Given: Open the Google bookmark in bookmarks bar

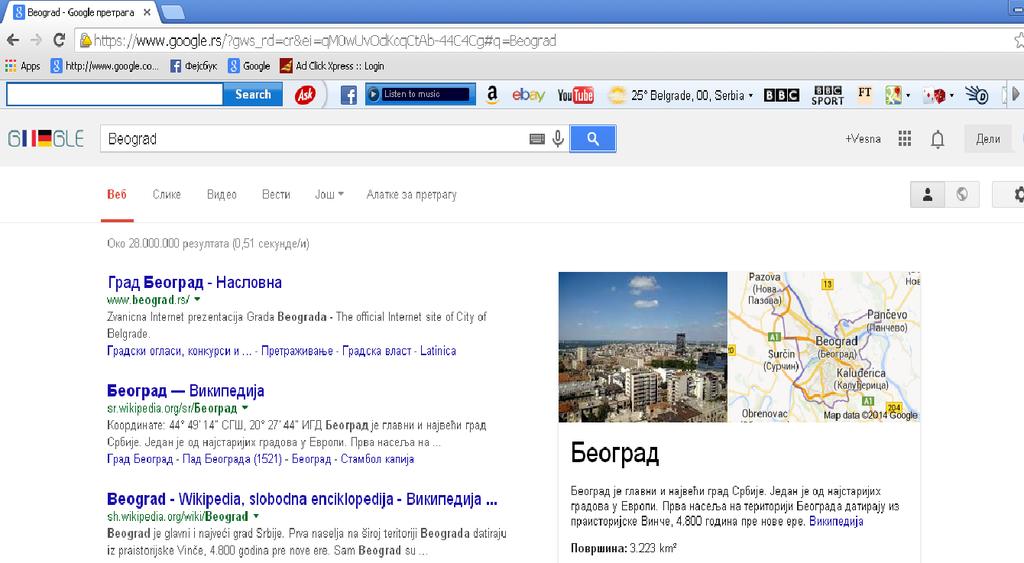Looking at the screenshot, I should [249, 66].
